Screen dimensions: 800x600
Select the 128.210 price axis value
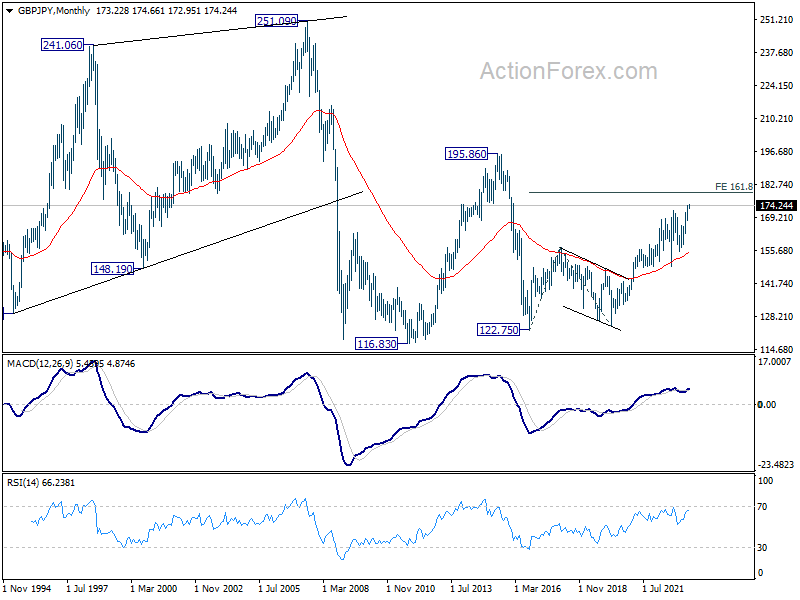pyautogui.click(x=777, y=317)
